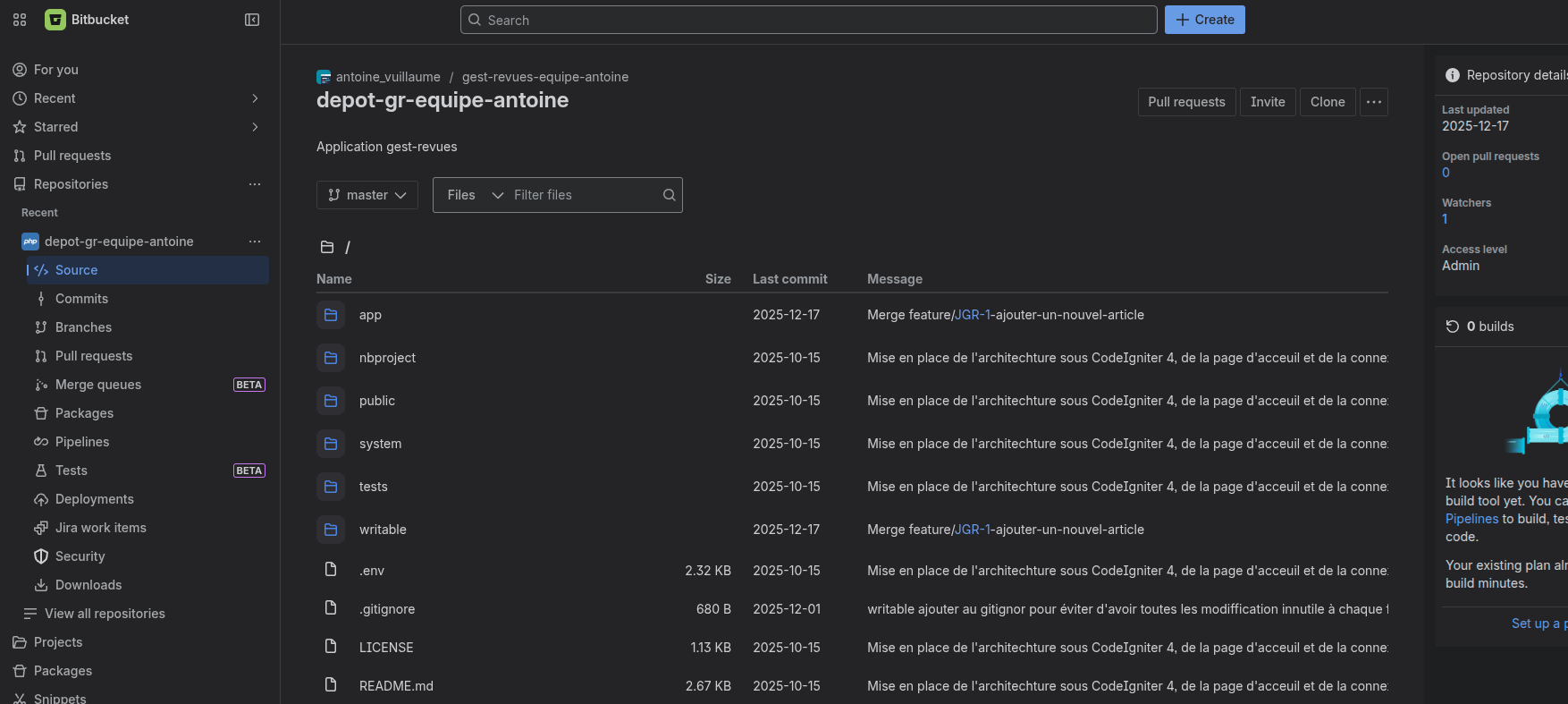Focus the Search field
Image resolution: width=1568 pixels, height=704 pixels.
(x=808, y=20)
